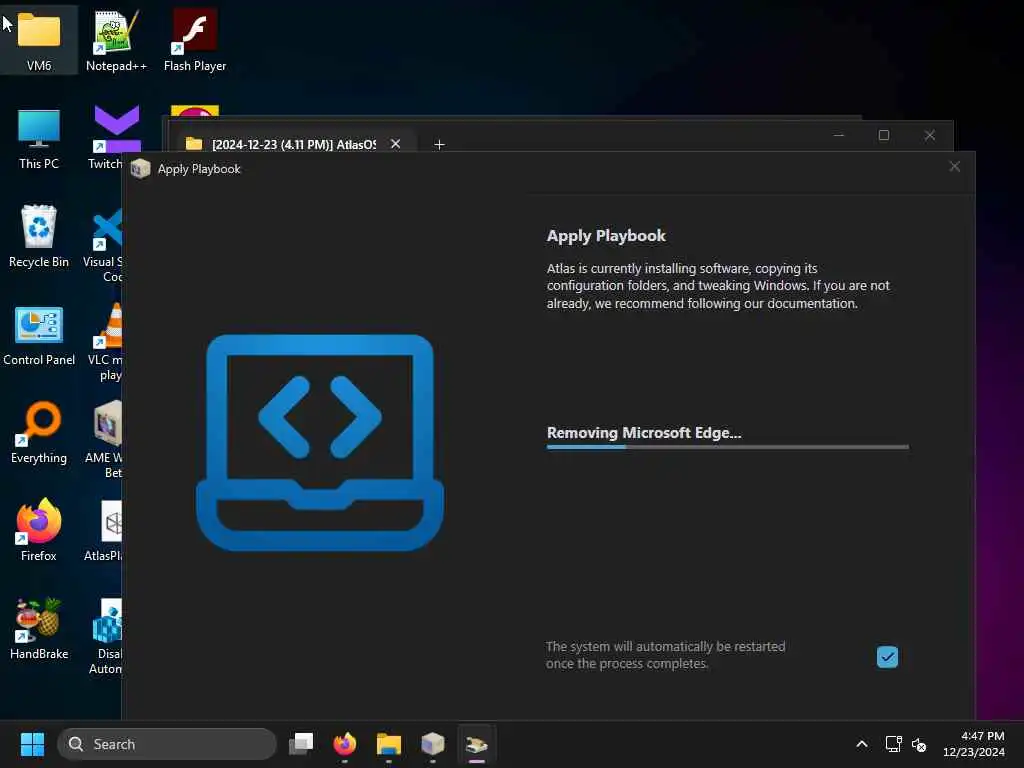Open Flash Player desktop shortcut
Screen dimensions: 1024x768
click(x=195, y=39)
